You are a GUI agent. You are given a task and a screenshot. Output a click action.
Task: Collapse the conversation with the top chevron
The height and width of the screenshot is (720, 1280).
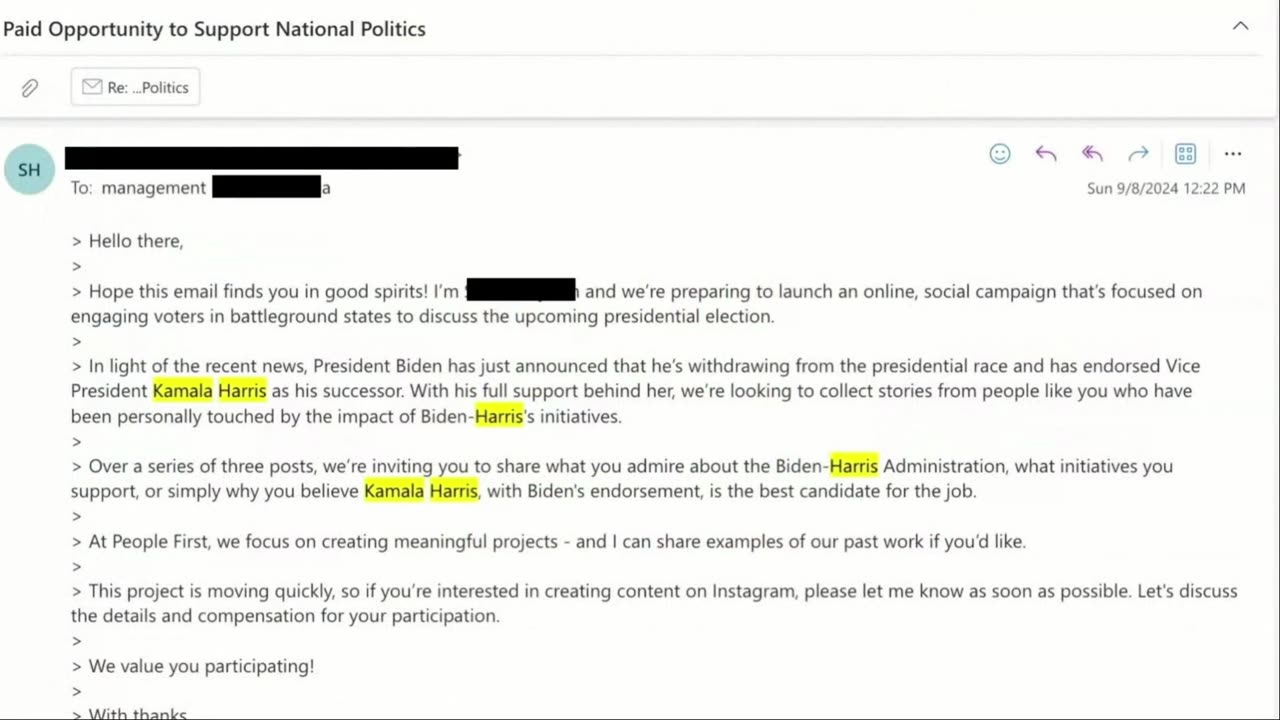[1240, 26]
